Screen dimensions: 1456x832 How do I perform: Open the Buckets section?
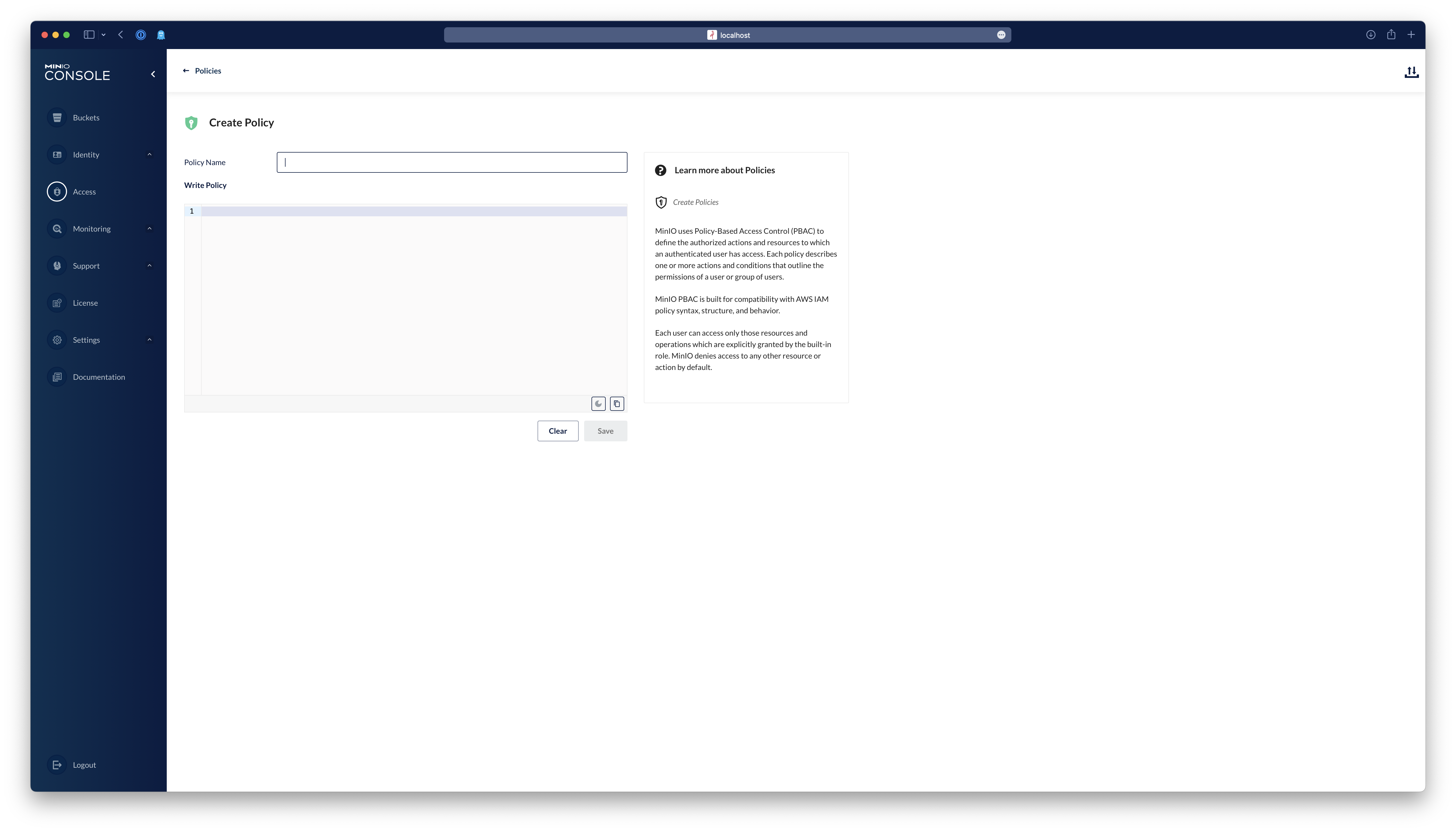86,118
